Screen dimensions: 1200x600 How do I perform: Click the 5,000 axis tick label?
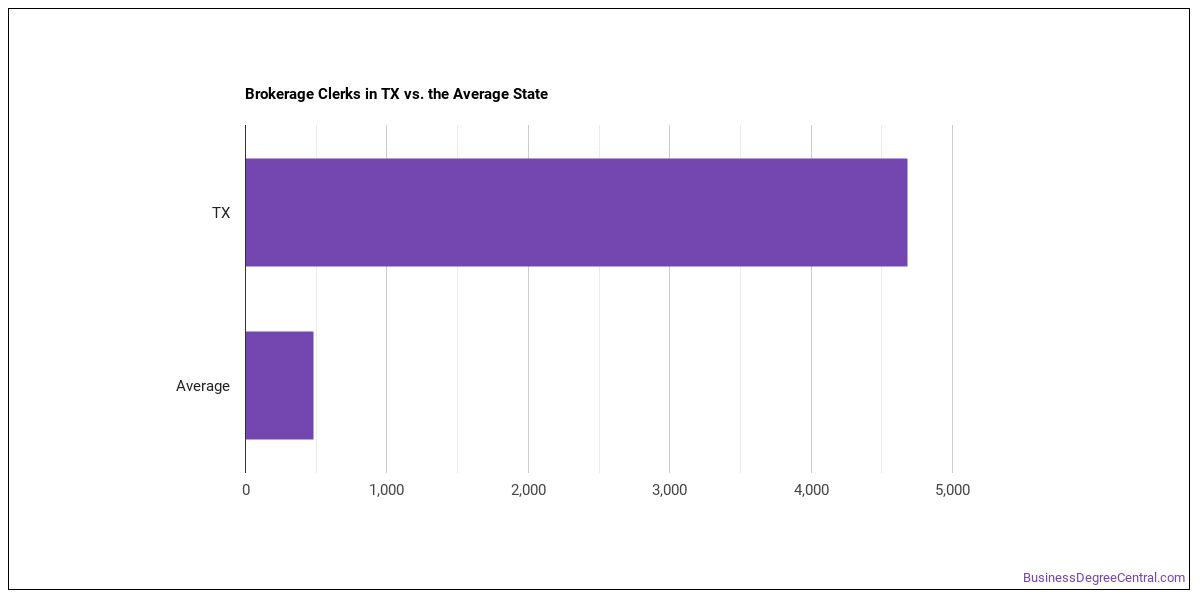point(952,490)
